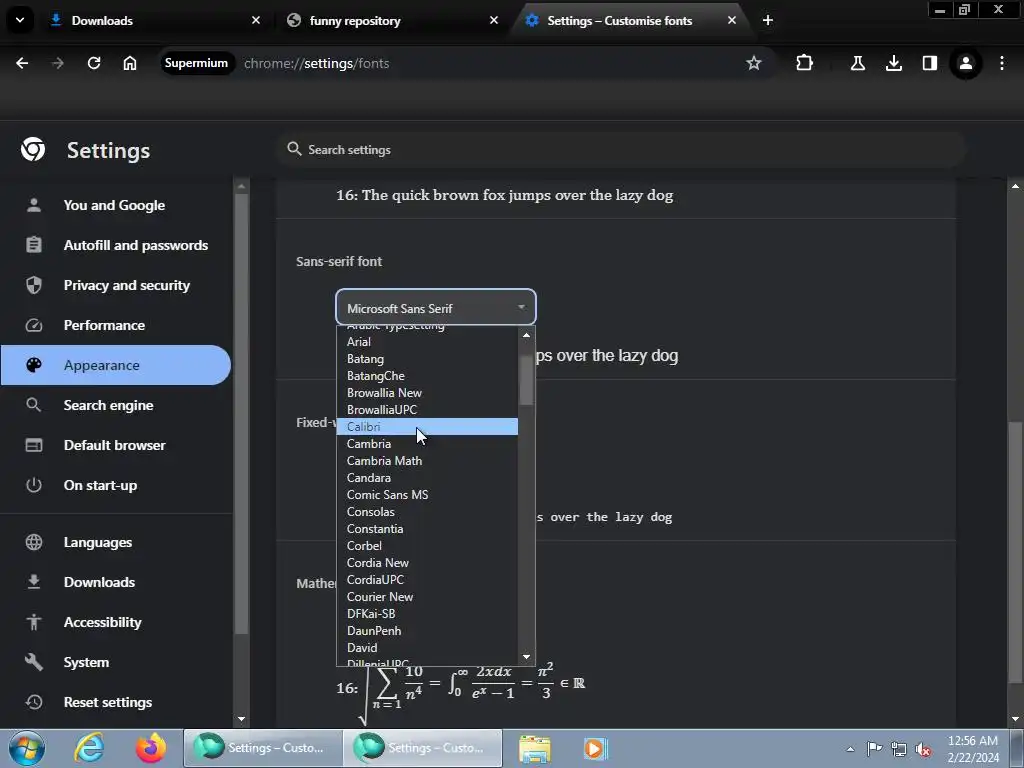Open You and Google settings
The height and width of the screenshot is (768, 1024).
(x=115, y=205)
